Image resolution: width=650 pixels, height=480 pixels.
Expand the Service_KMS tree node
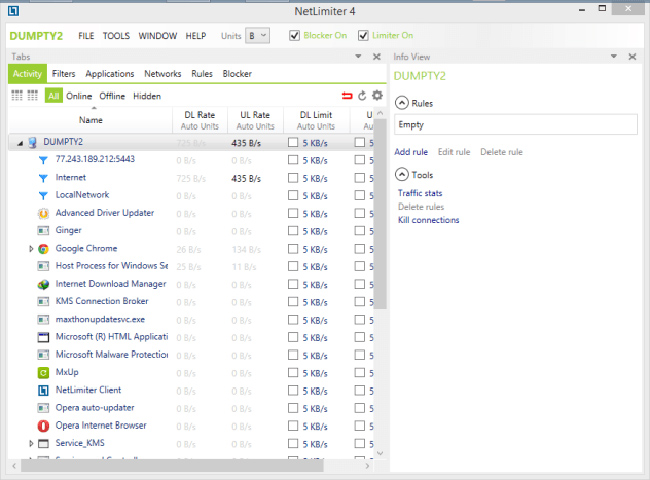(31, 444)
